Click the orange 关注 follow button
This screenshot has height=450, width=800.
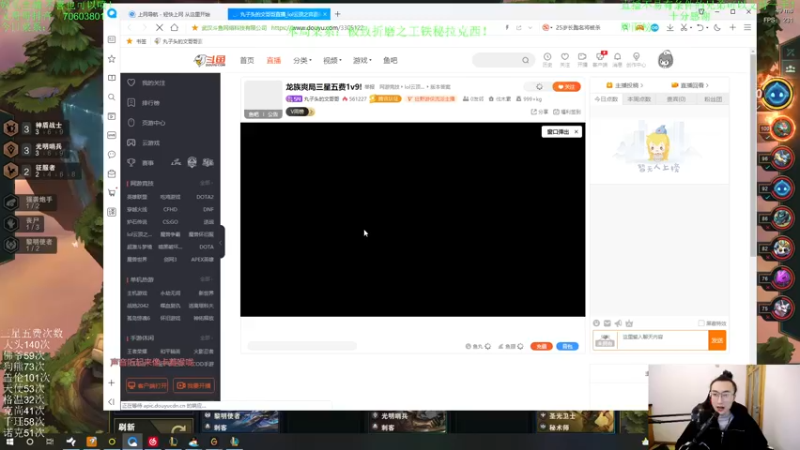[x=566, y=87]
